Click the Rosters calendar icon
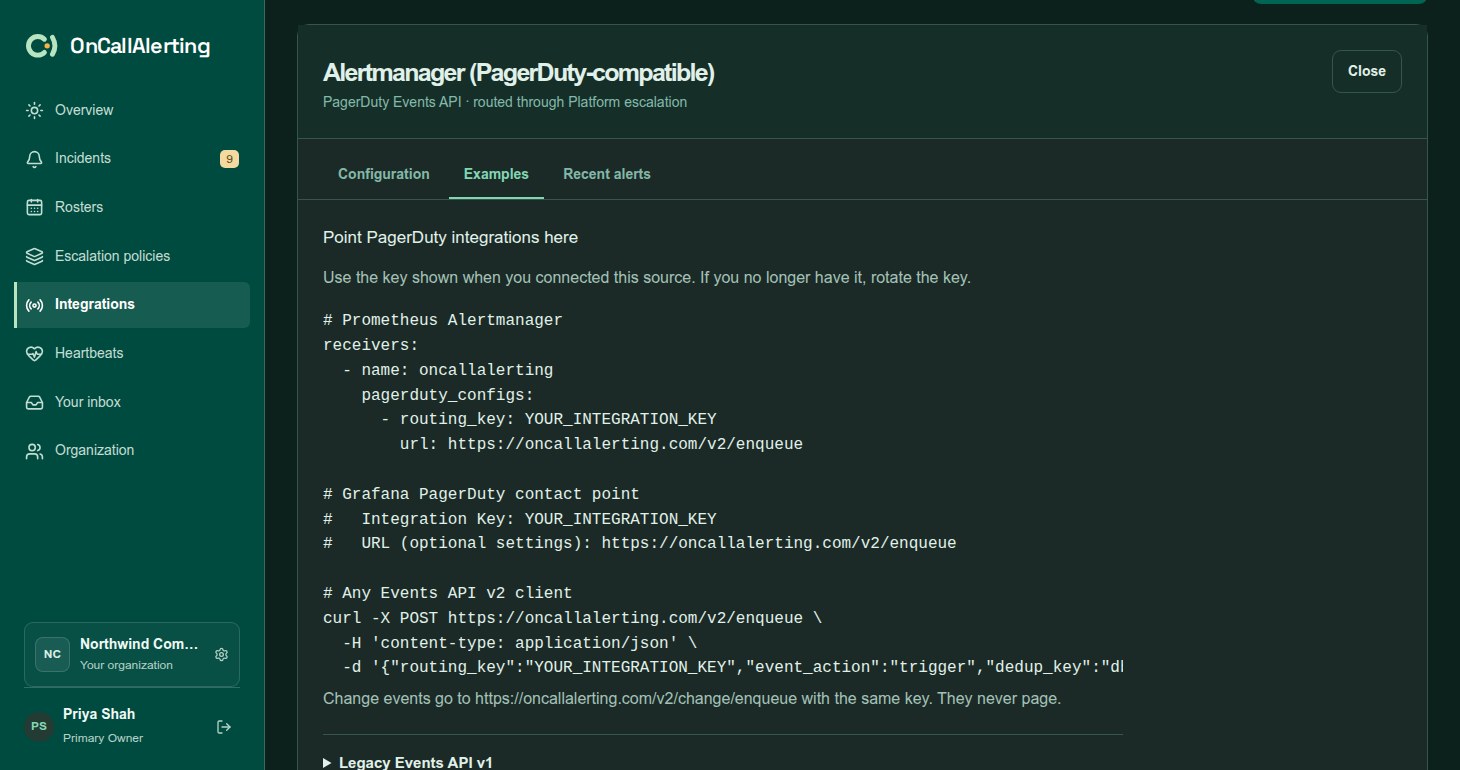 [x=34, y=207]
